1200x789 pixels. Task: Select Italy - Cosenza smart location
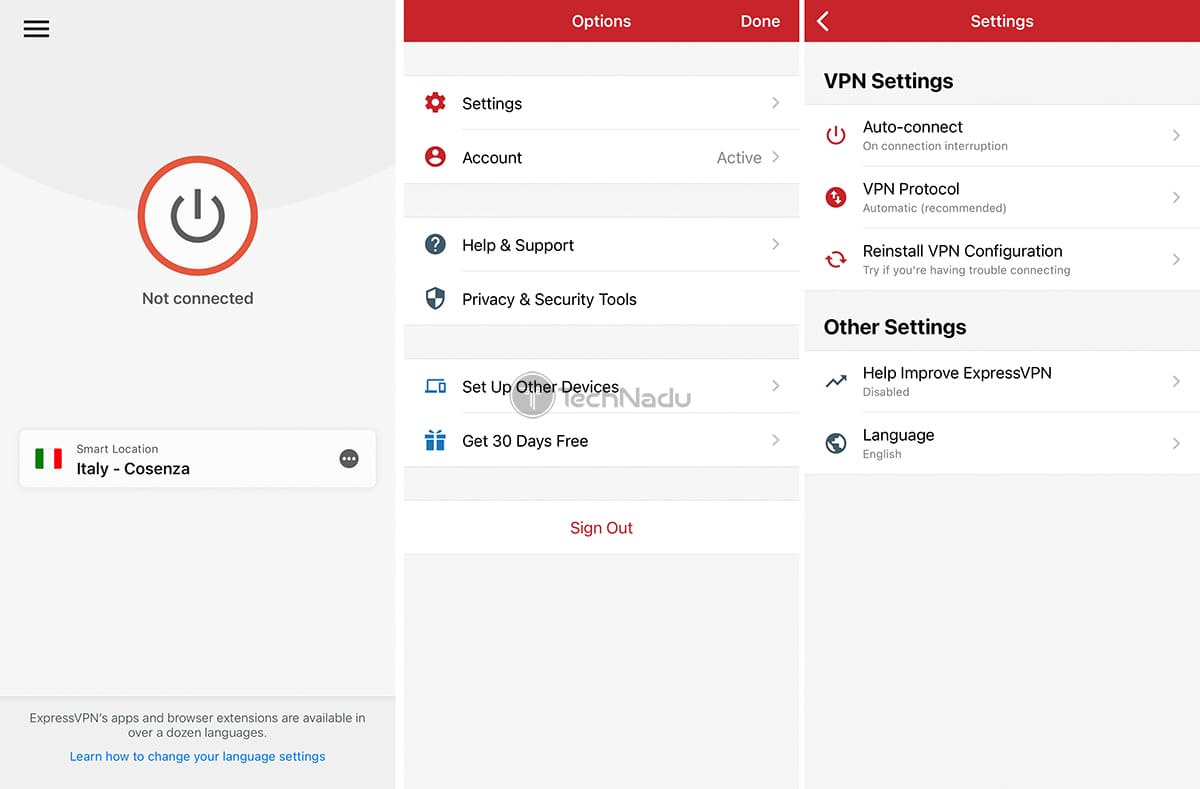[x=198, y=459]
